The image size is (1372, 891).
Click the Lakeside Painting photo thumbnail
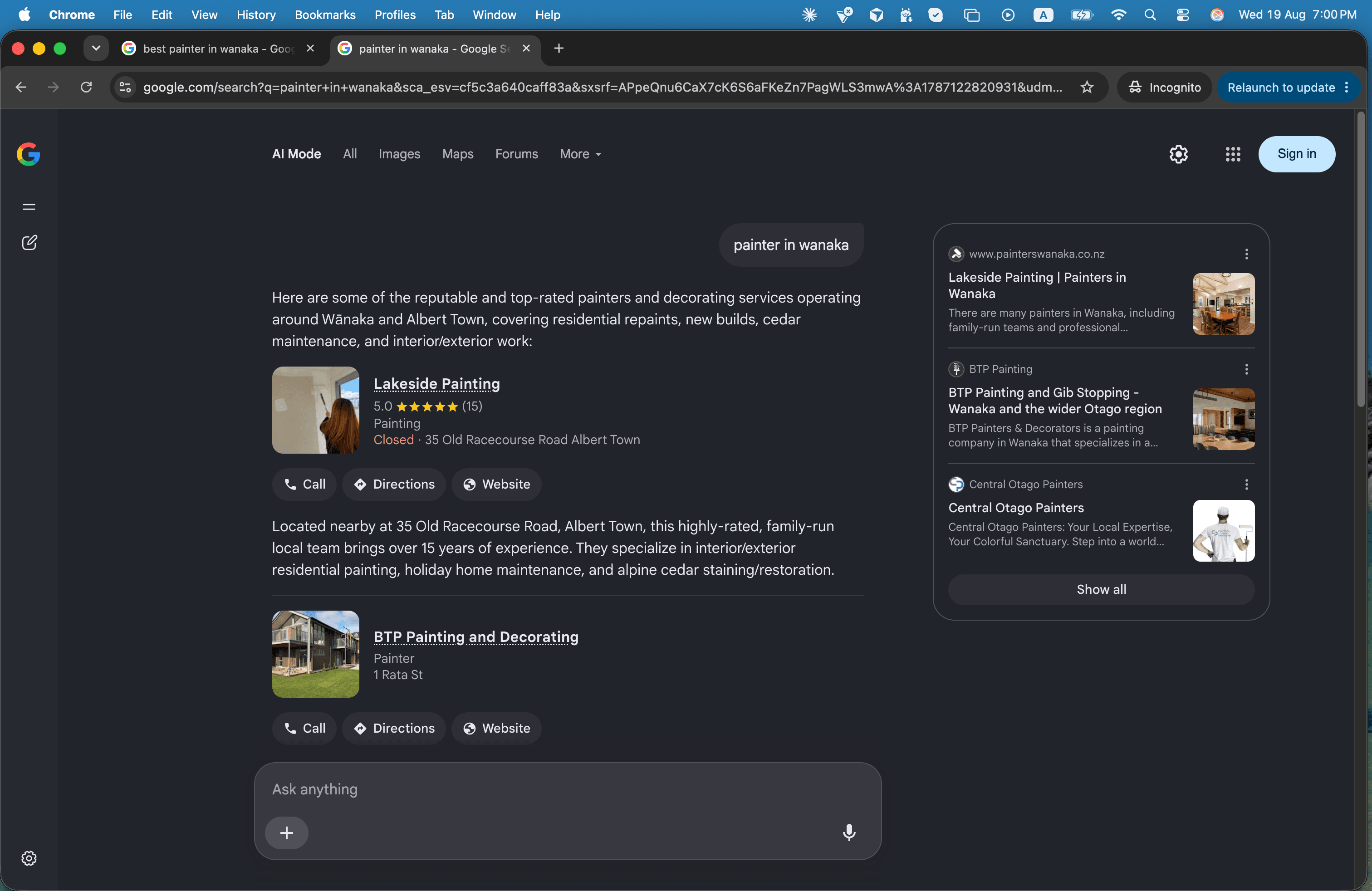pyautogui.click(x=315, y=410)
